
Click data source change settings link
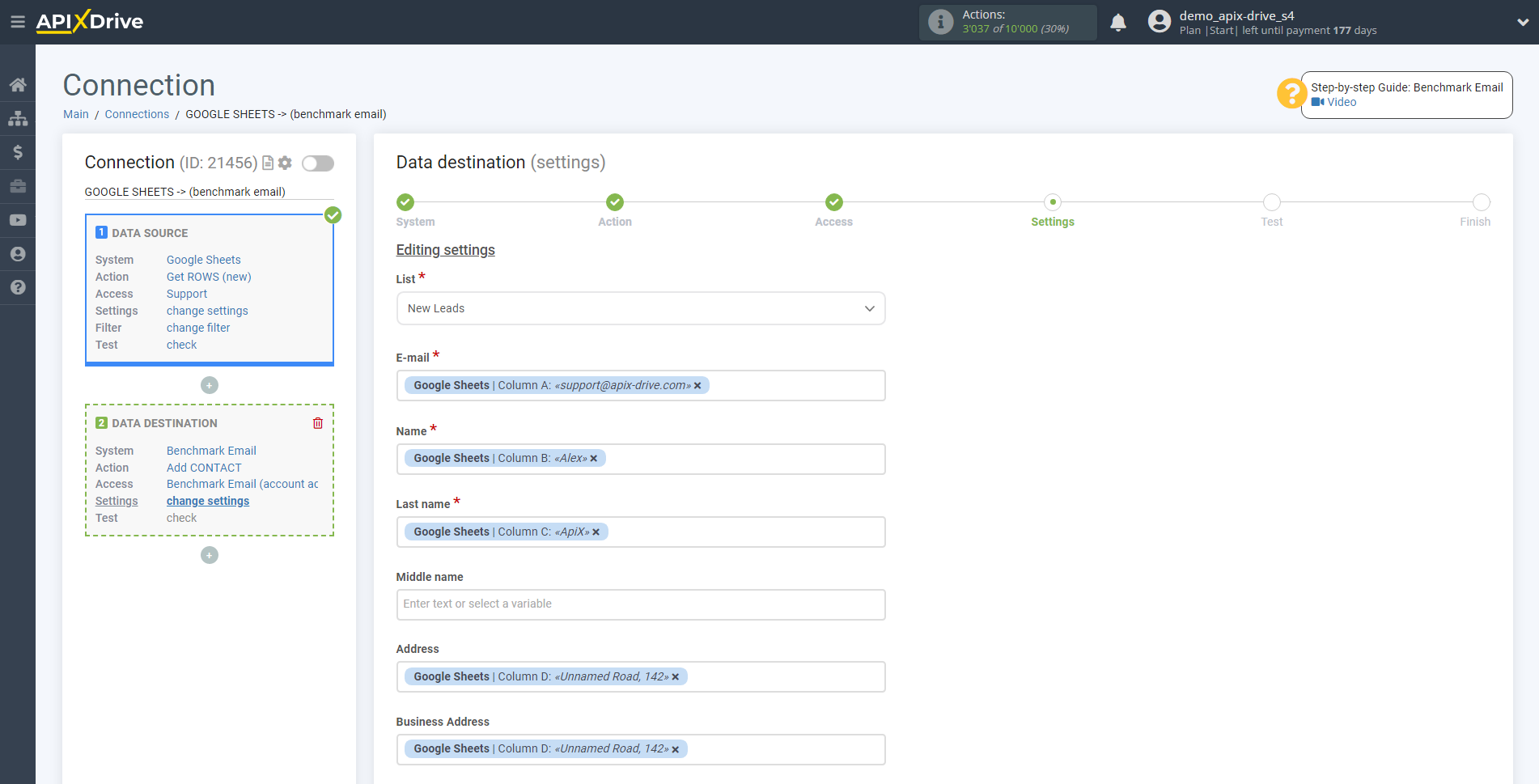point(207,311)
